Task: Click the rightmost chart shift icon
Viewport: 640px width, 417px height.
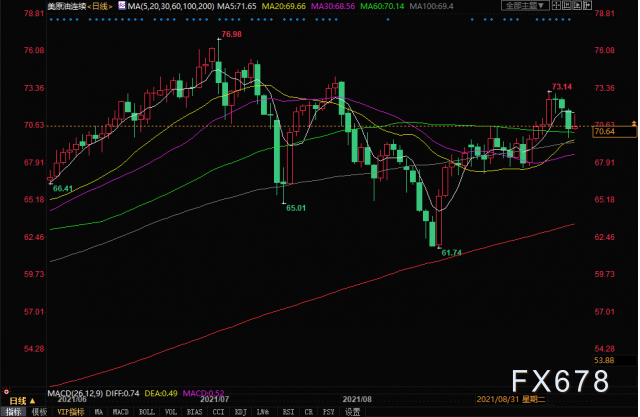Action: [587, 5]
